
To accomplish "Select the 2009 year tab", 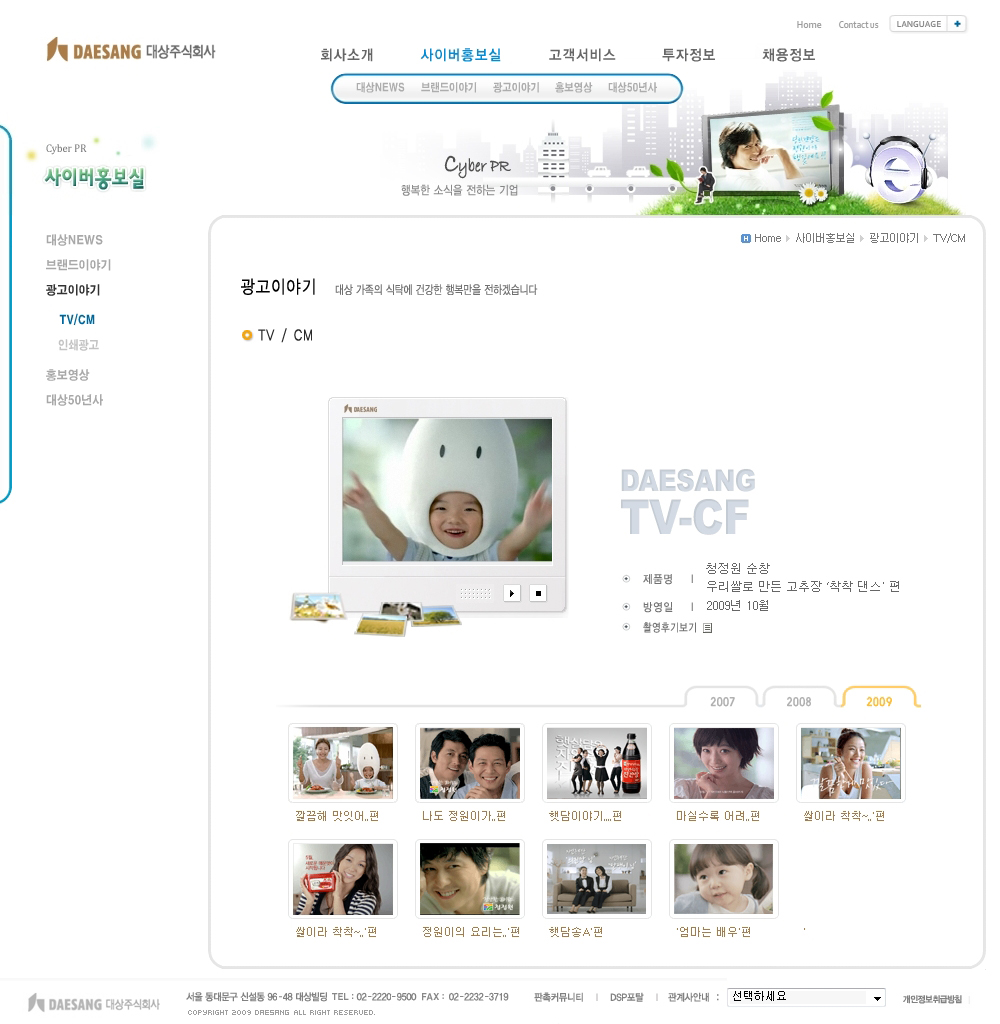I will (x=879, y=701).
